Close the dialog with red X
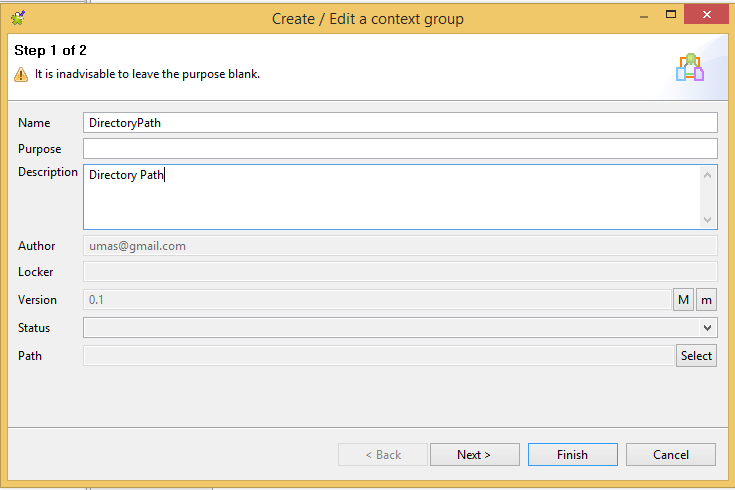 tap(706, 15)
